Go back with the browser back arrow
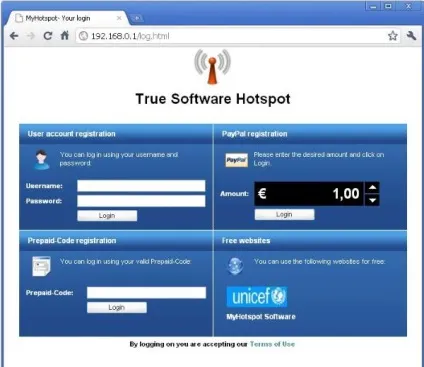The width and height of the screenshot is (424, 367). click(14, 36)
